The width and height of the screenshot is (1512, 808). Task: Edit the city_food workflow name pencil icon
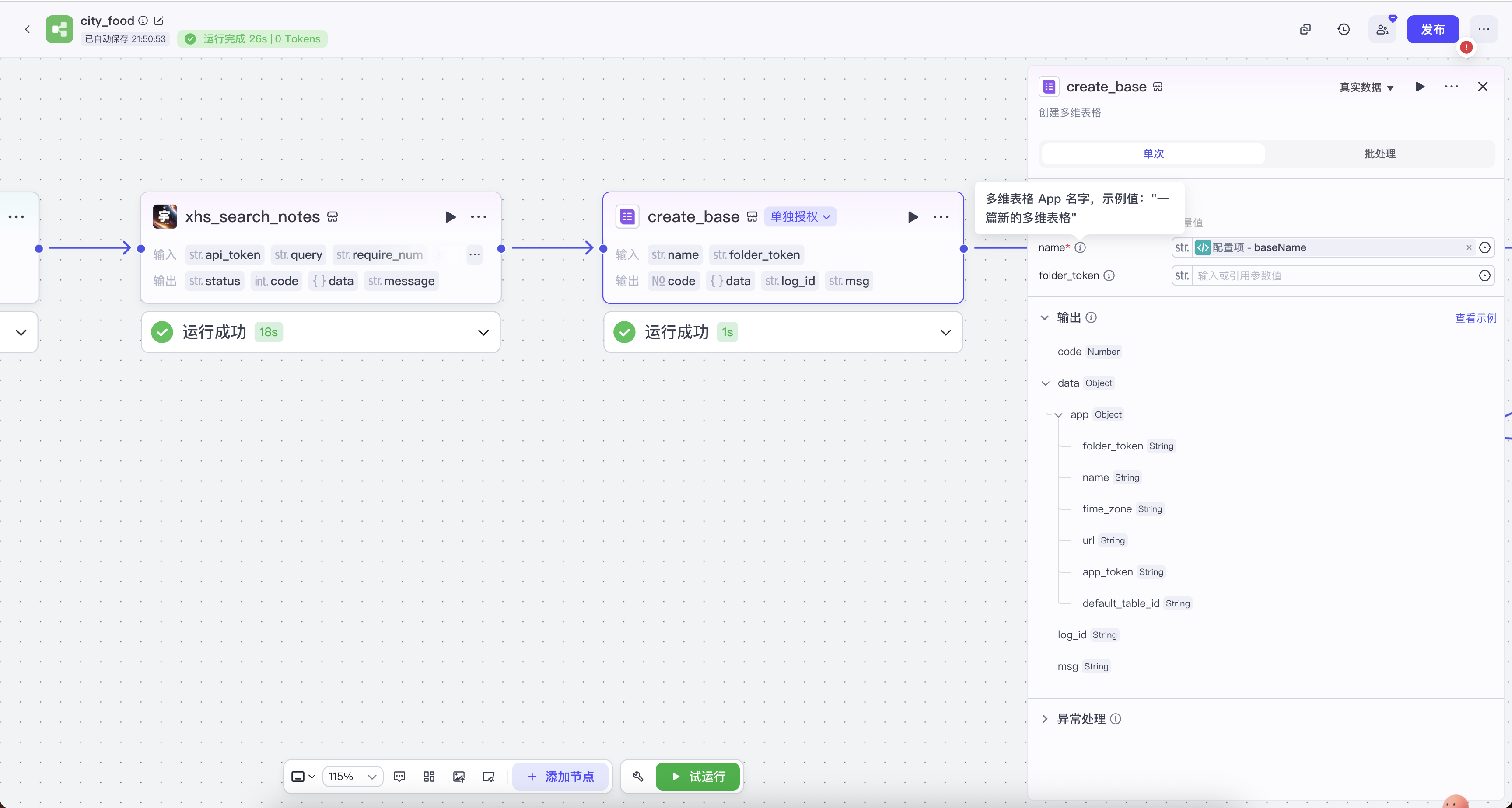tap(158, 21)
